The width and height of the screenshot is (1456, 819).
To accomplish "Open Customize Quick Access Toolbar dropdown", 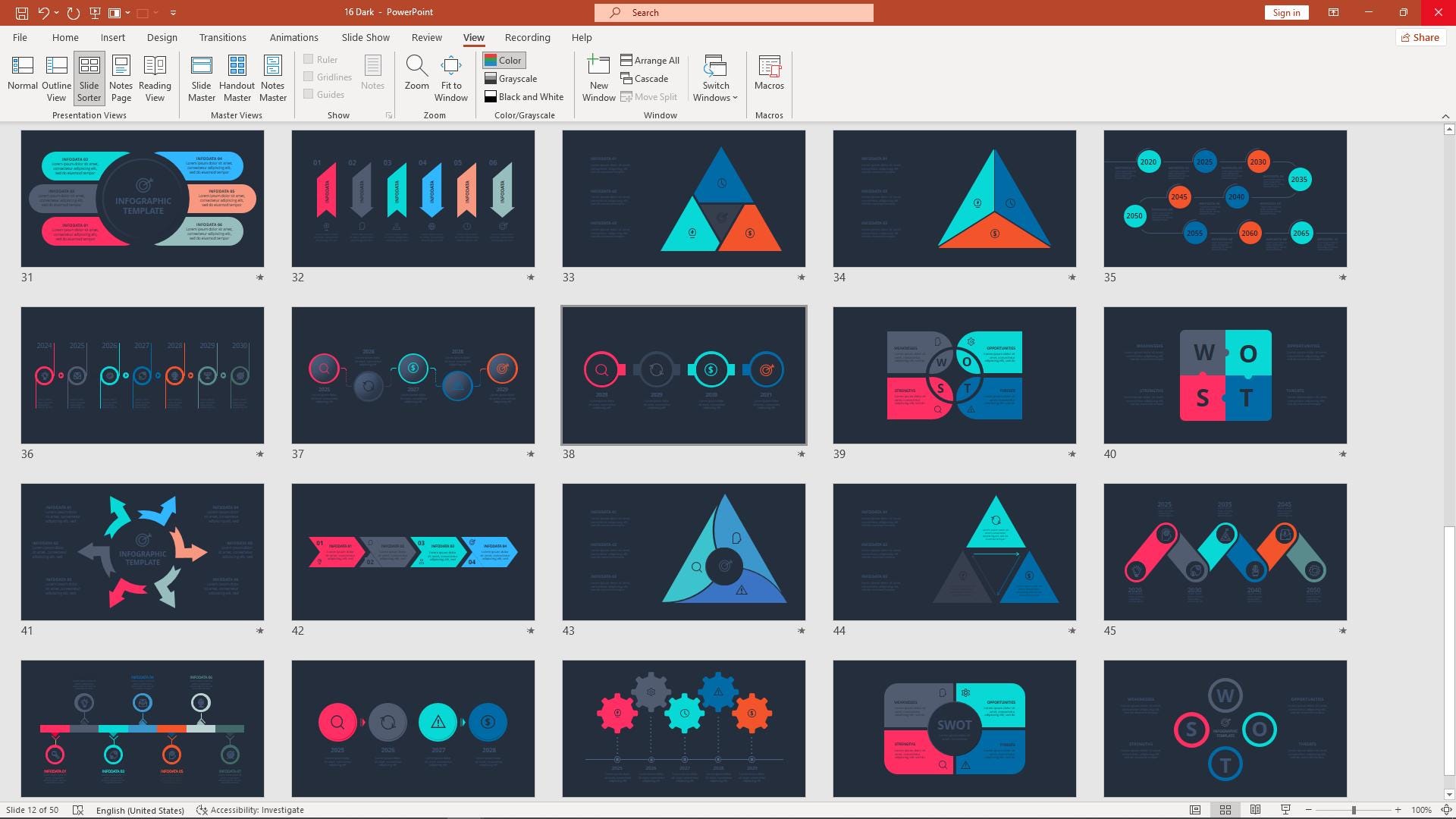I will 173,13.
